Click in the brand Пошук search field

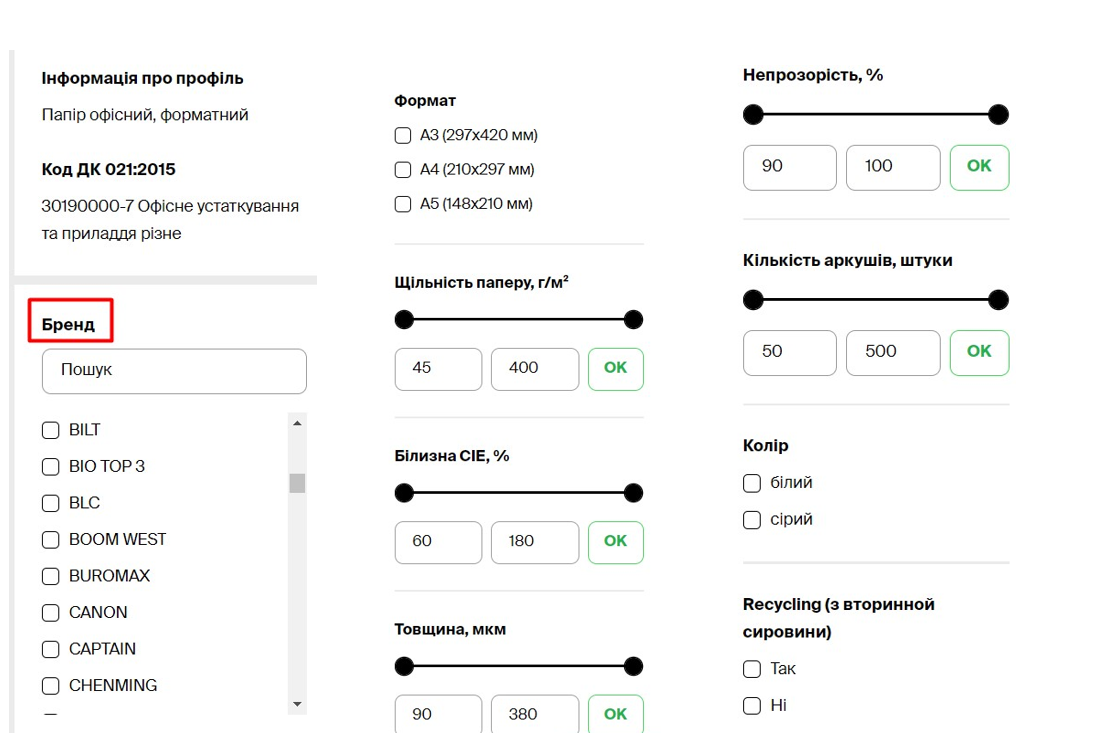[x=174, y=371]
